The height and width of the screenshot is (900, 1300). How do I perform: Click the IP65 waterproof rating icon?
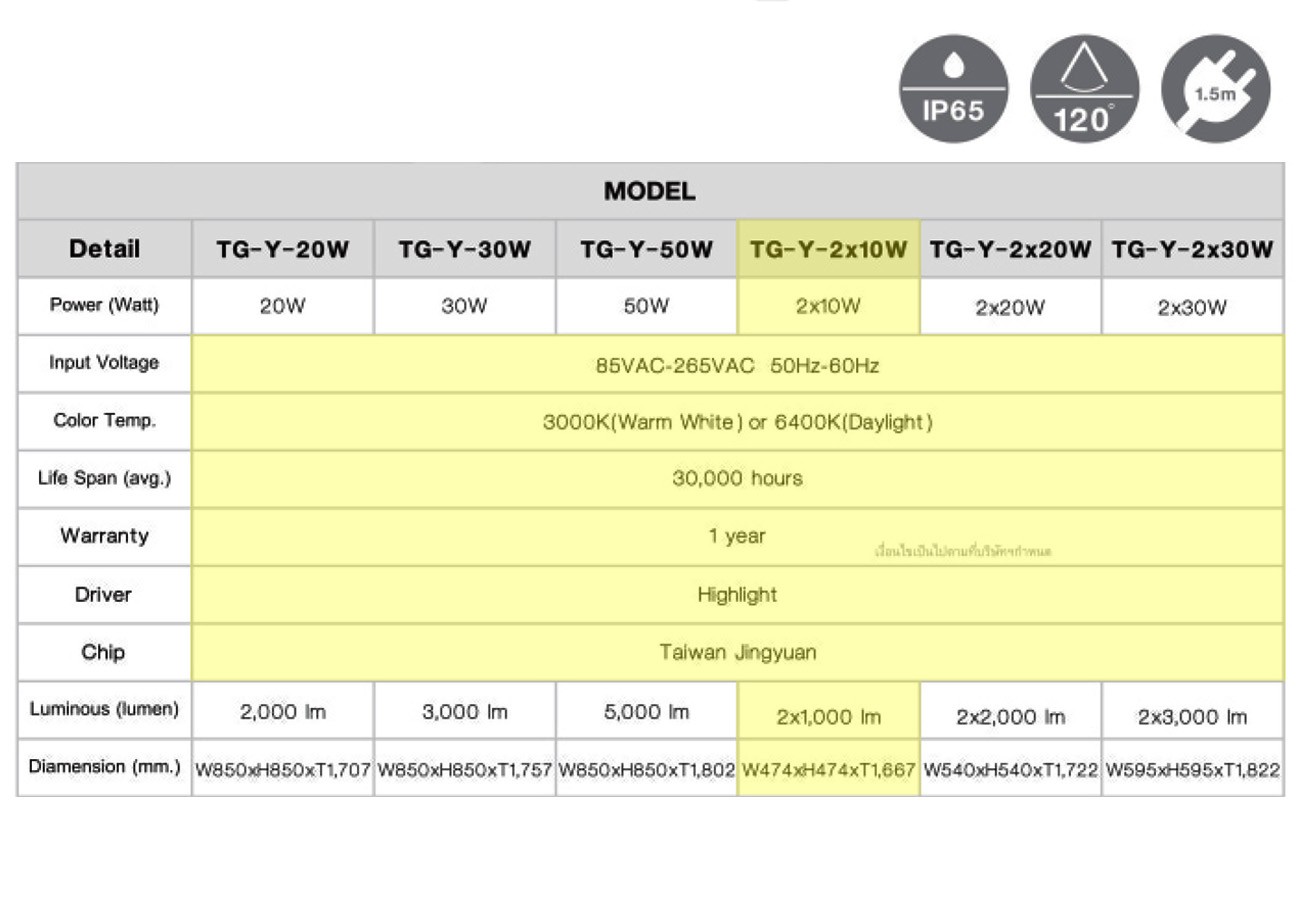pyautogui.click(x=953, y=89)
